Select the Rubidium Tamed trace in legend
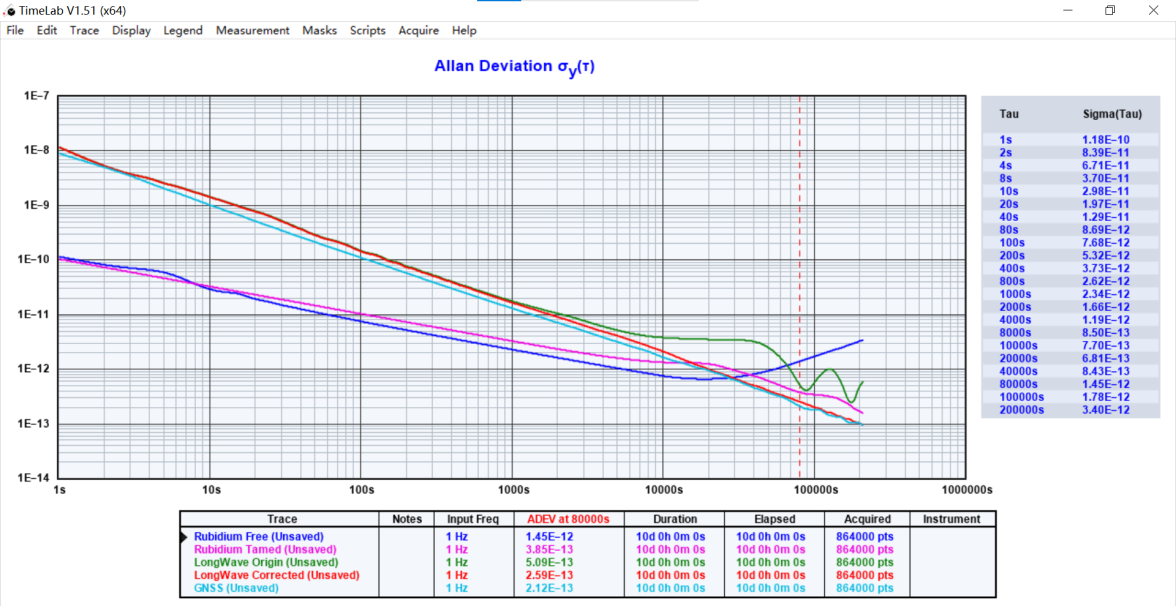Image resolution: width=1176 pixels, height=606 pixels. 265,550
